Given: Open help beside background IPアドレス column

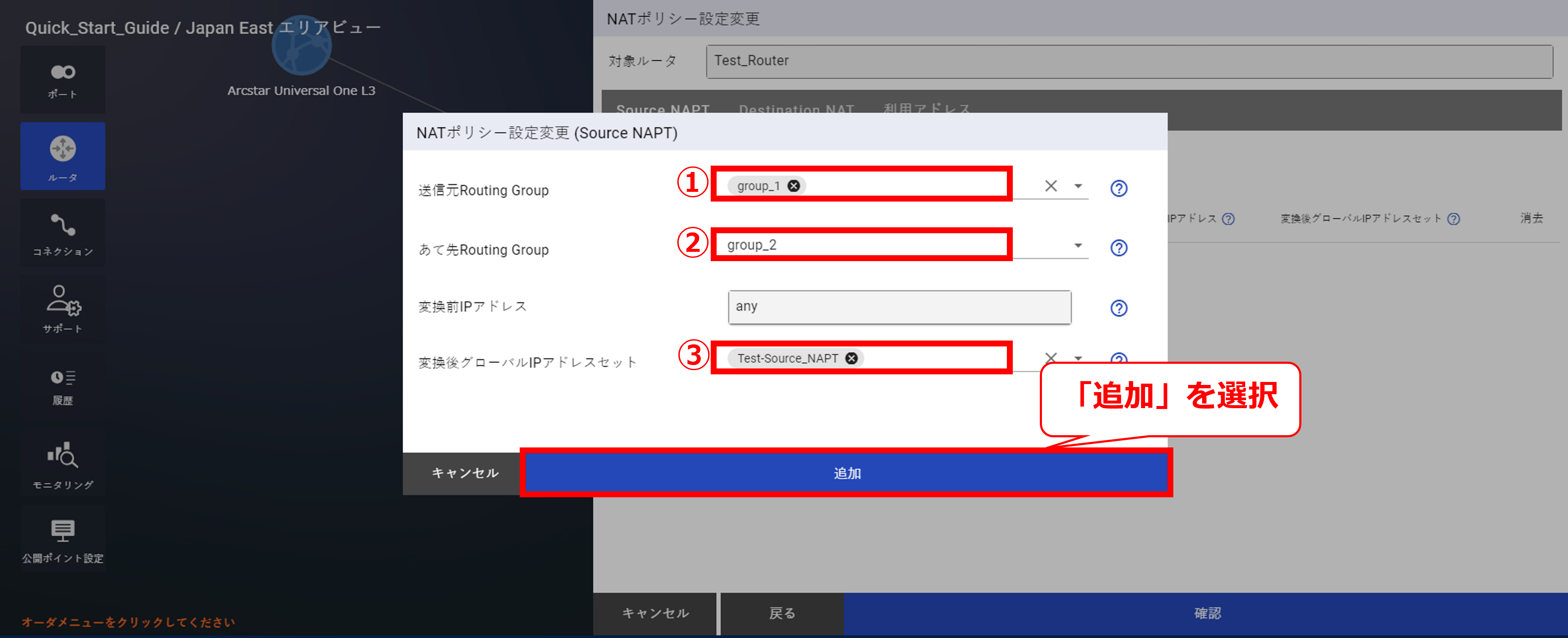Looking at the screenshot, I should pyautogui.click(x=1228, y=218).
